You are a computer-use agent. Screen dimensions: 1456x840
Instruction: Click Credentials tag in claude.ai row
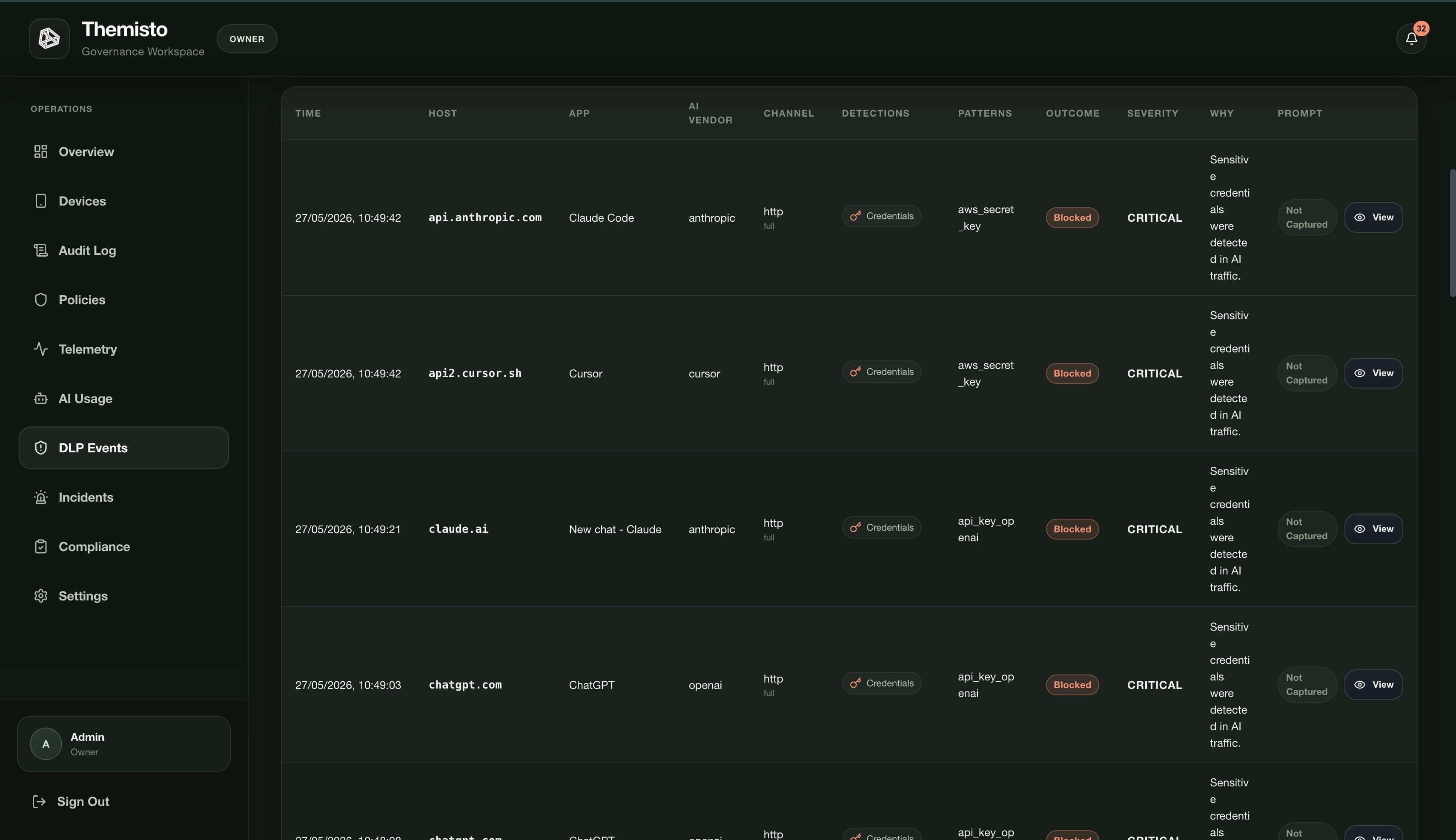pyautogui.click(x=882, y=527)
